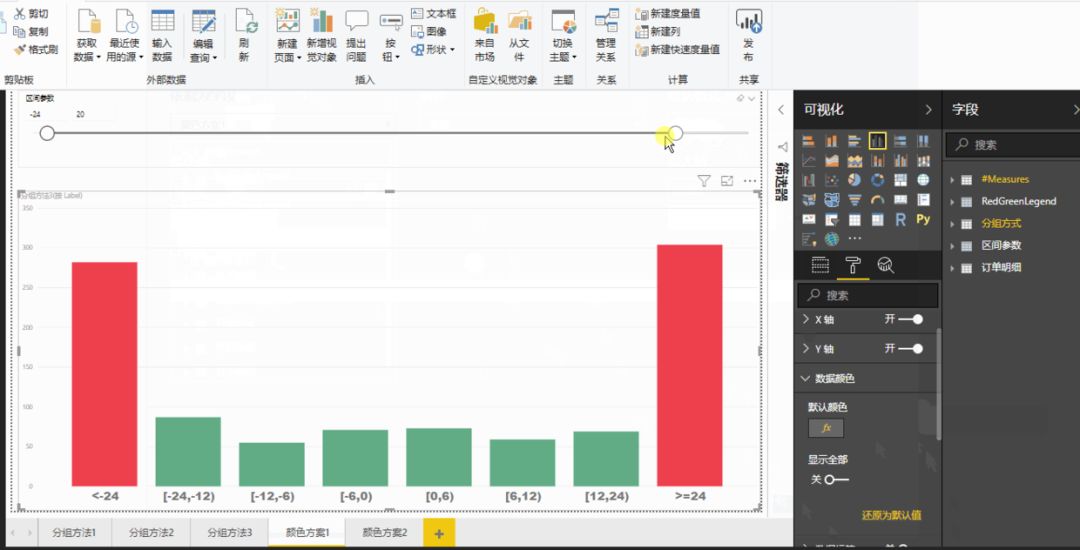Screen dimensions: 1080x550
Task: Select the stacked bar chart visual
Action: [x=809, y=141]
